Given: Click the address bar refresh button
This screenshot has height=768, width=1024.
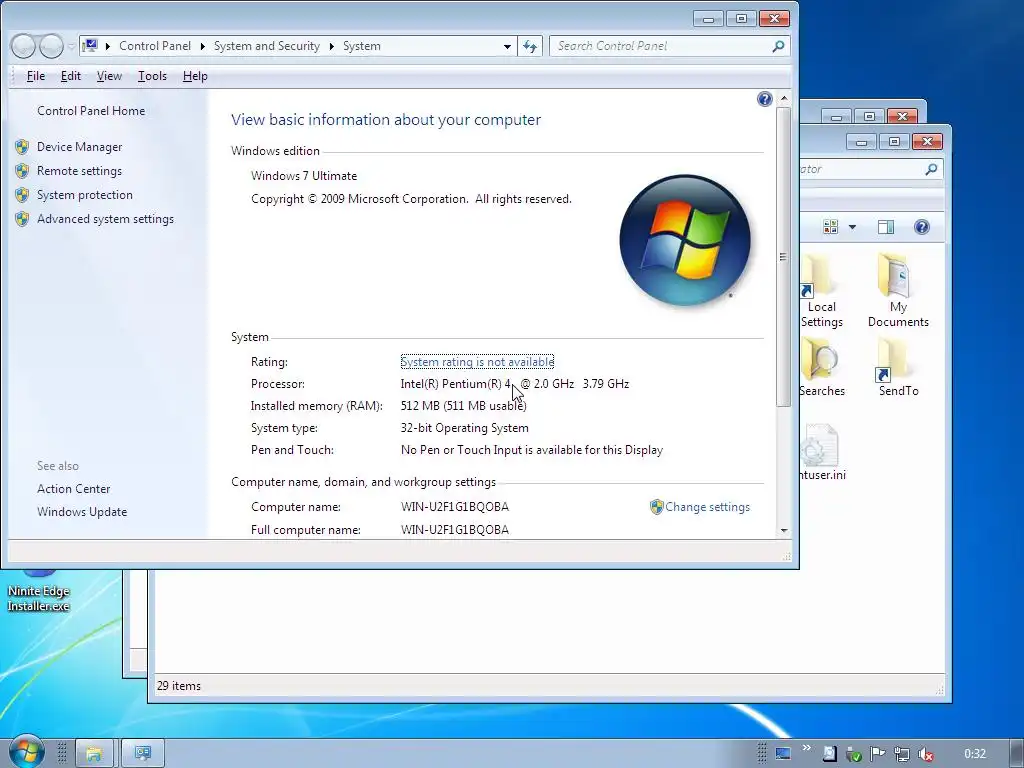Looking at the screenshot, I should pyautogui.click(x=530, y=46).
